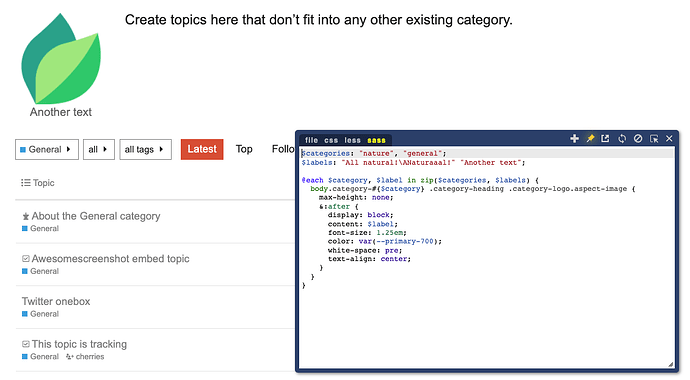Open the 'all tags' dropdown
This screenshot has width=690, height=380.
coord(145,150)
